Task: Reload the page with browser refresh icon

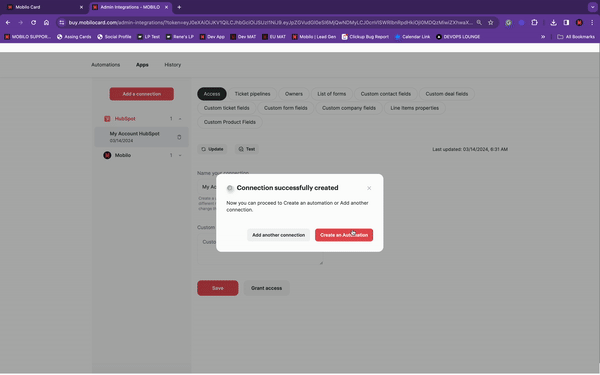Action: coord(34,23)
